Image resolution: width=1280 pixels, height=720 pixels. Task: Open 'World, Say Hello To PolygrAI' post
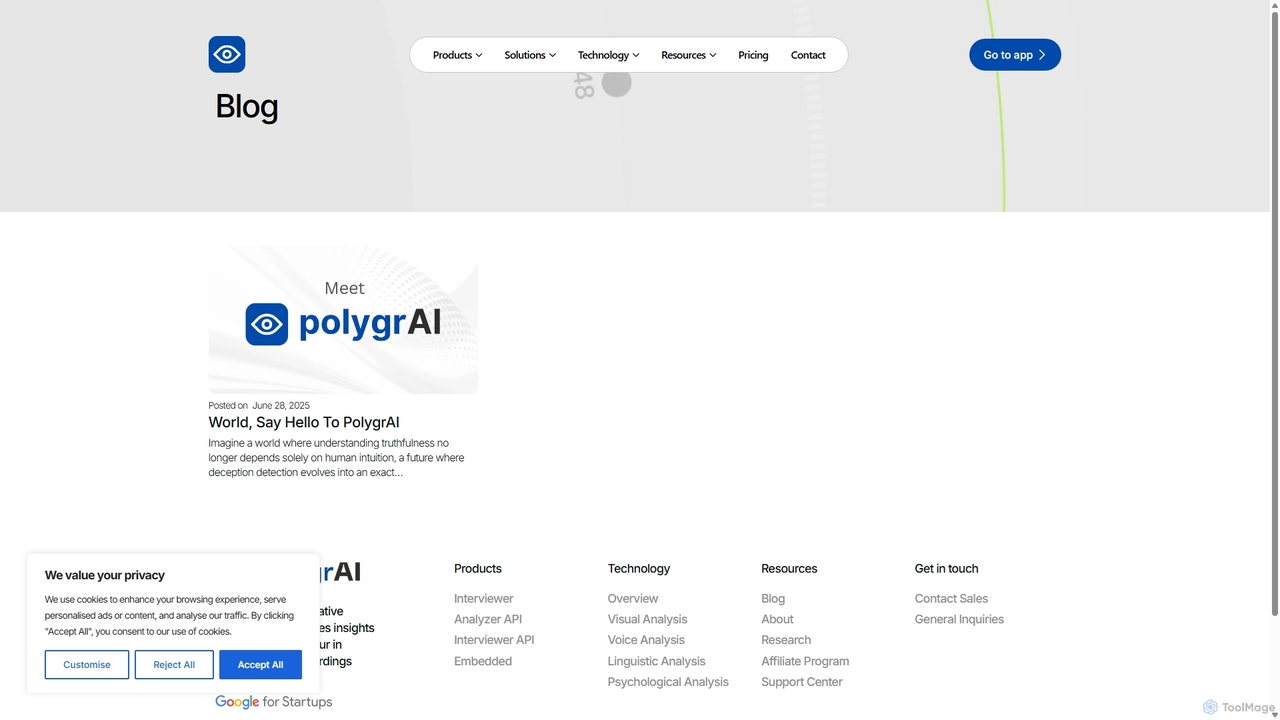304,423
